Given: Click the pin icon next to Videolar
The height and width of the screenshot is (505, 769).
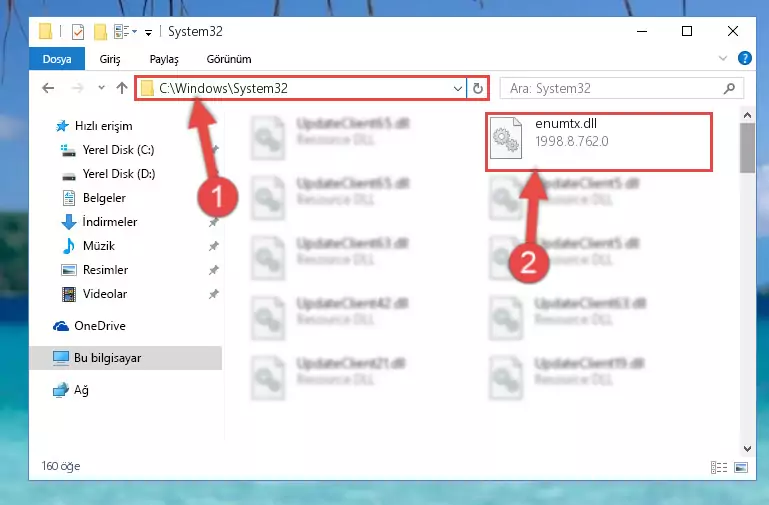Looking at the screenshot, I should (x=213, y=294).
